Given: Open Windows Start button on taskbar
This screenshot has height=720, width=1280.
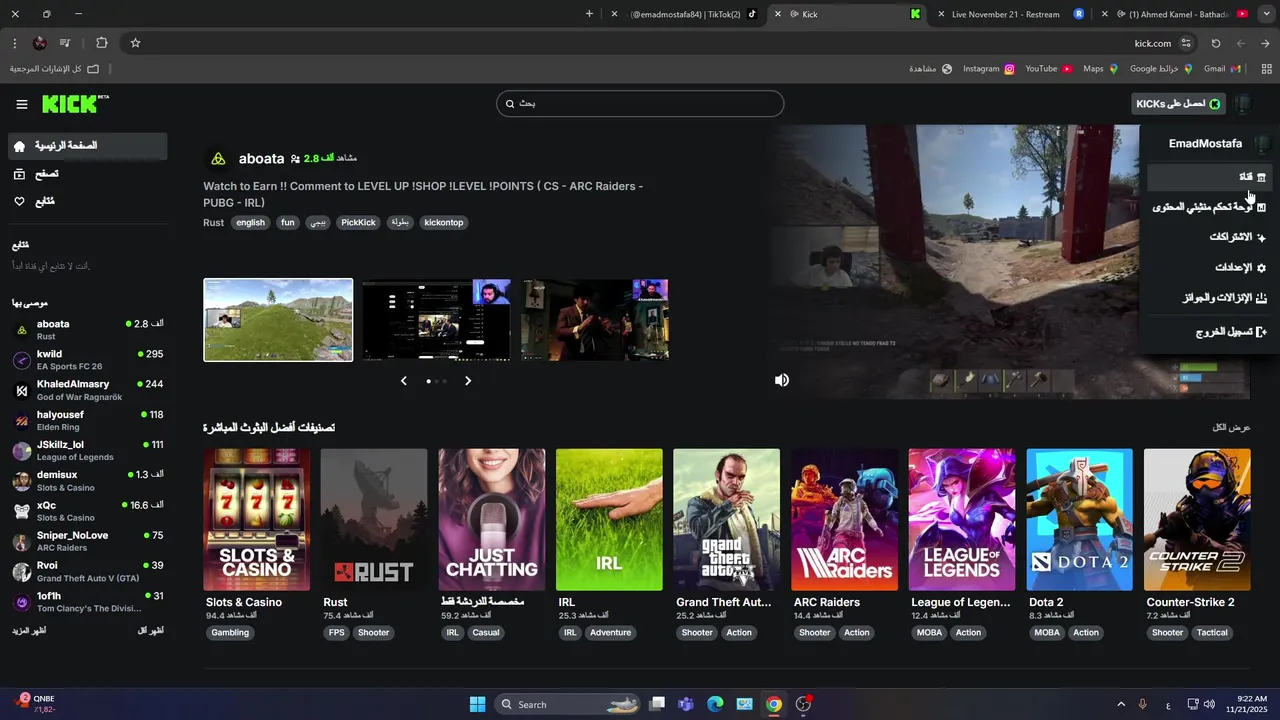Looking at the screenshot, I should [477, 704].
